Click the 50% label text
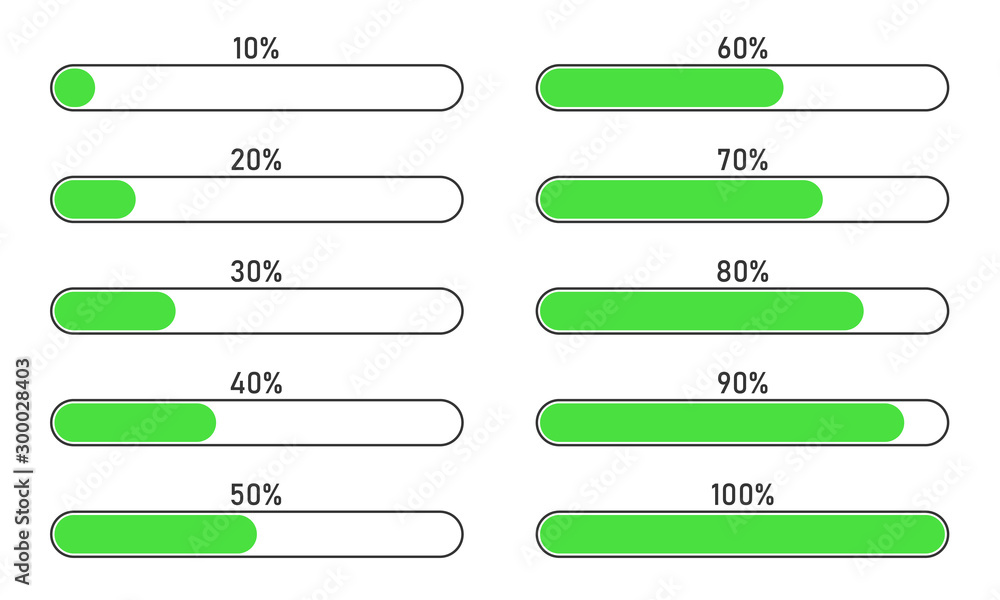The height and width of the screenshot is (600, 1000). [256, 495]
